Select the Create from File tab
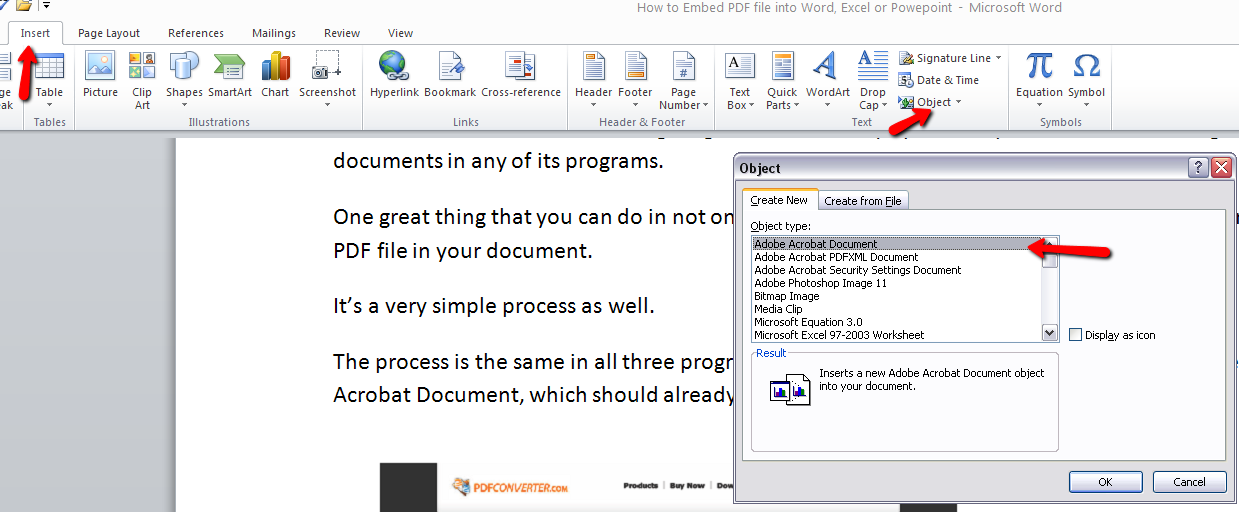1239x512 pixels. 863,201
